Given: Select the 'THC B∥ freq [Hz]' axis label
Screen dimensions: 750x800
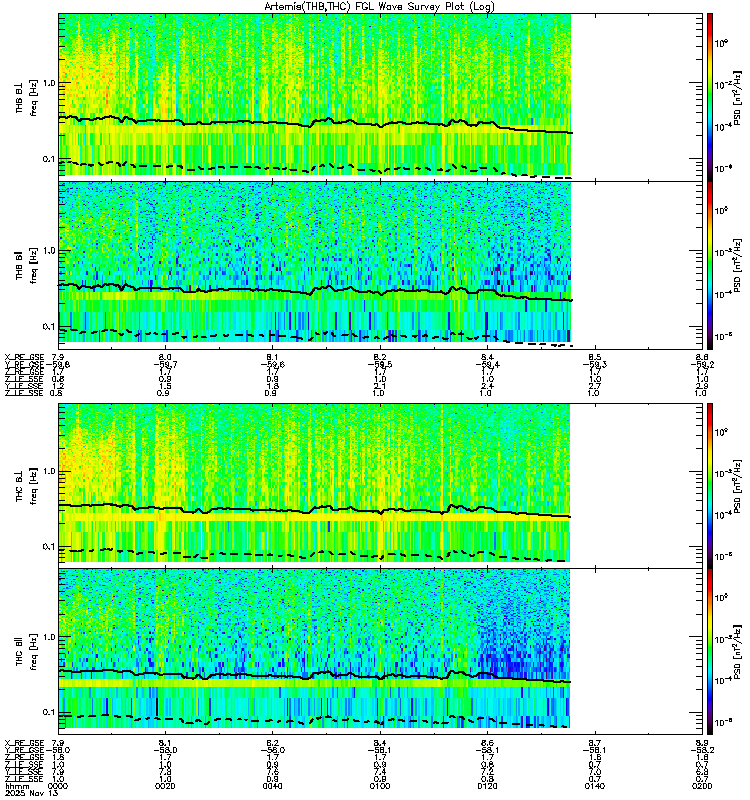Looking at the screenshot, I should 27,652.
